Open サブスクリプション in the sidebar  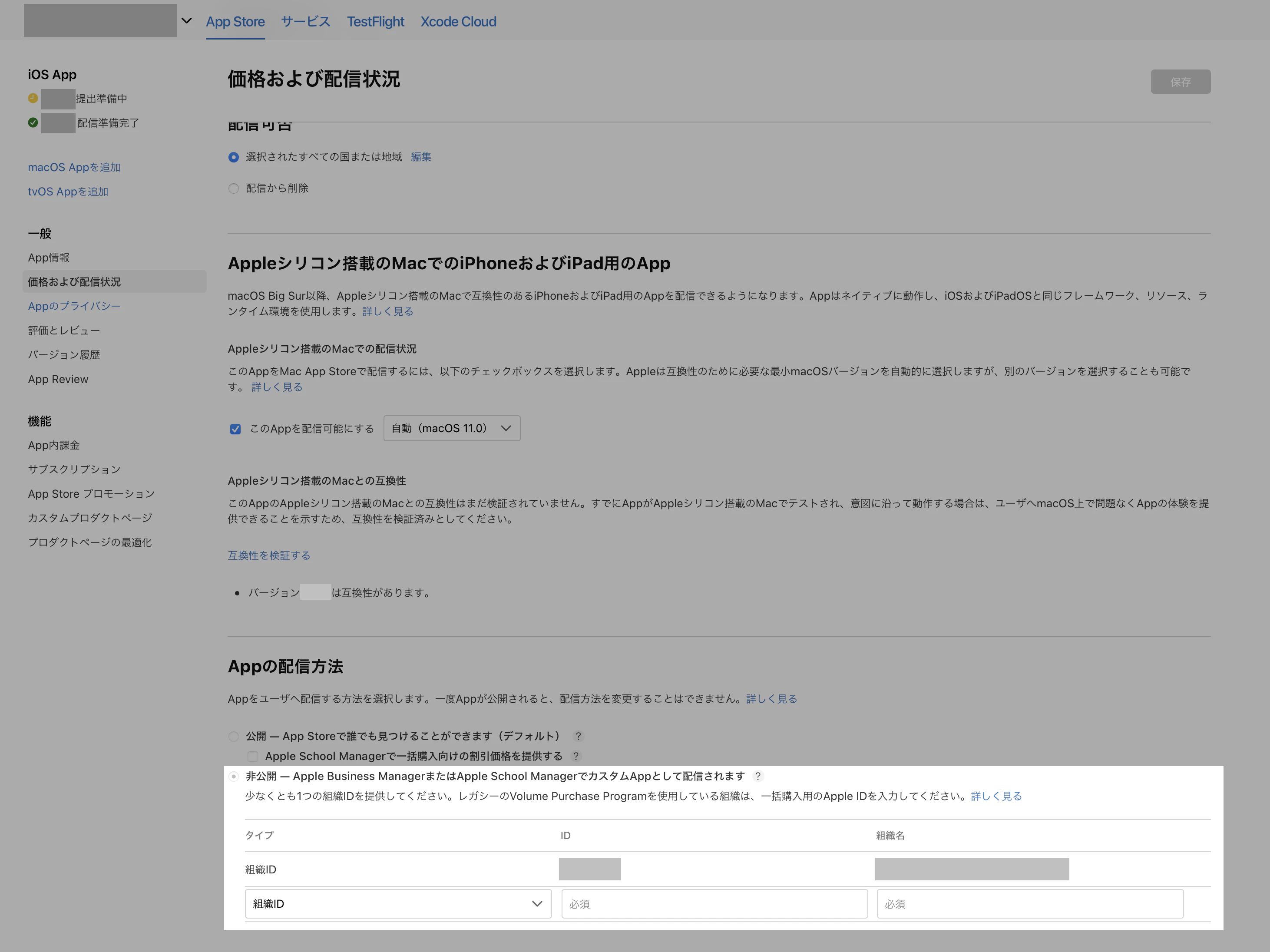[x=75, y=469]
